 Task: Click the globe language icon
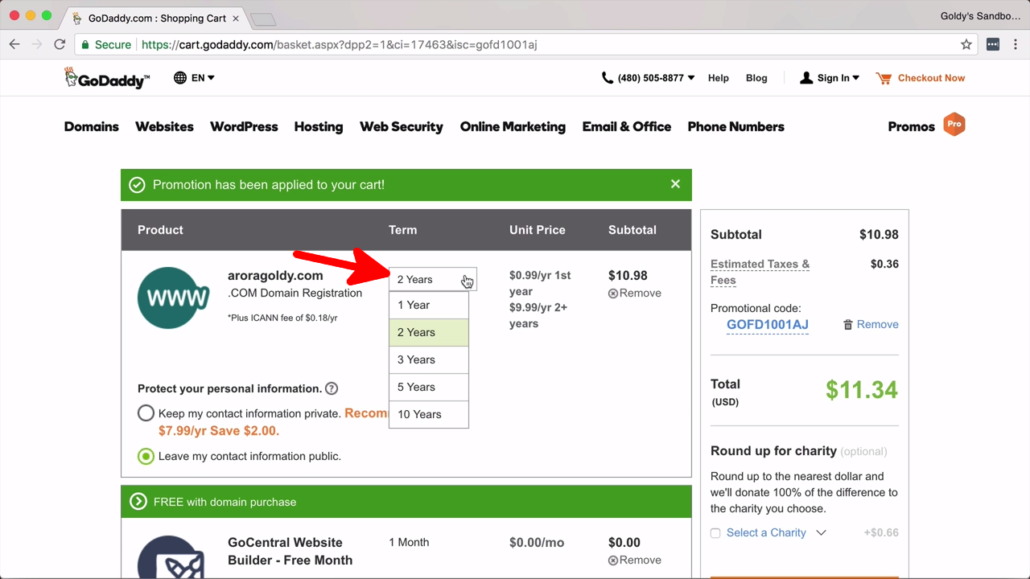point(179,78)
